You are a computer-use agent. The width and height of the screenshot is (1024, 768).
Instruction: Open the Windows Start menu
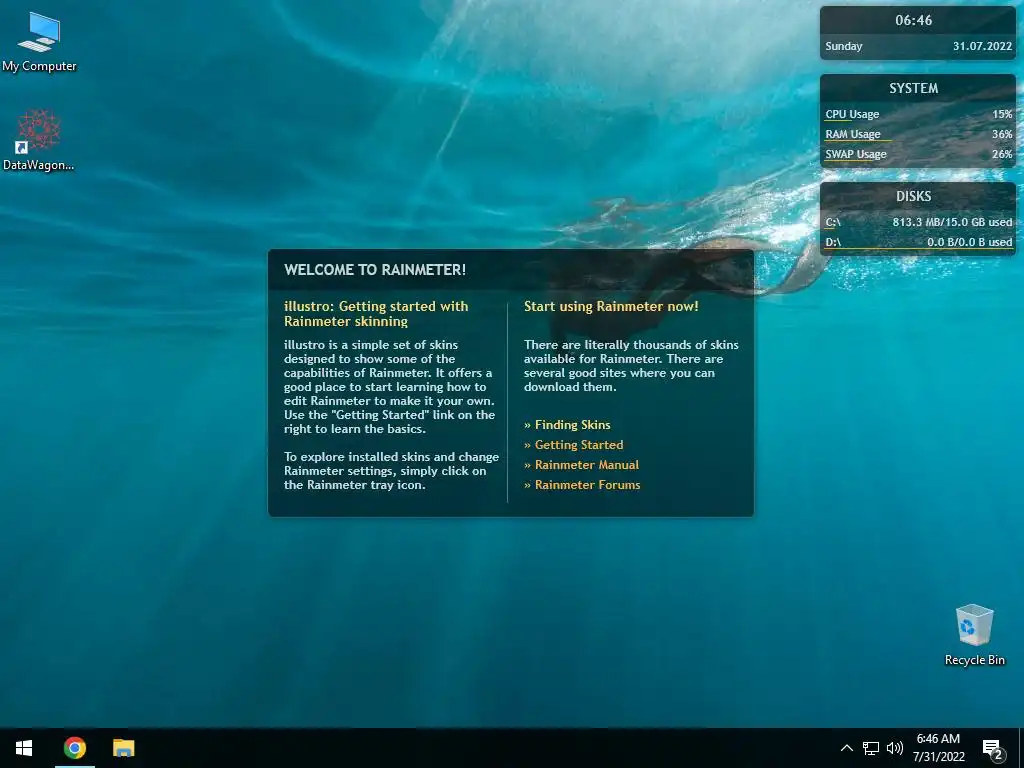click(24, 748)
